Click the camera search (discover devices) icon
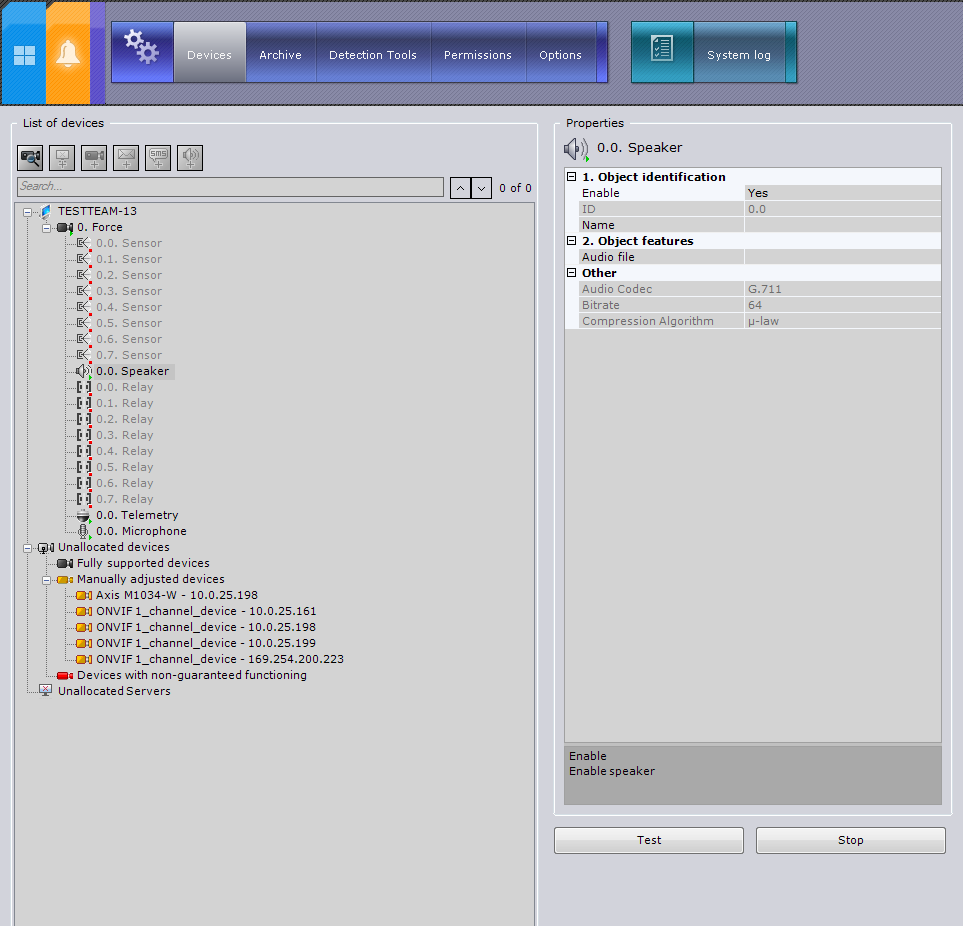 (x=30, y=157)
